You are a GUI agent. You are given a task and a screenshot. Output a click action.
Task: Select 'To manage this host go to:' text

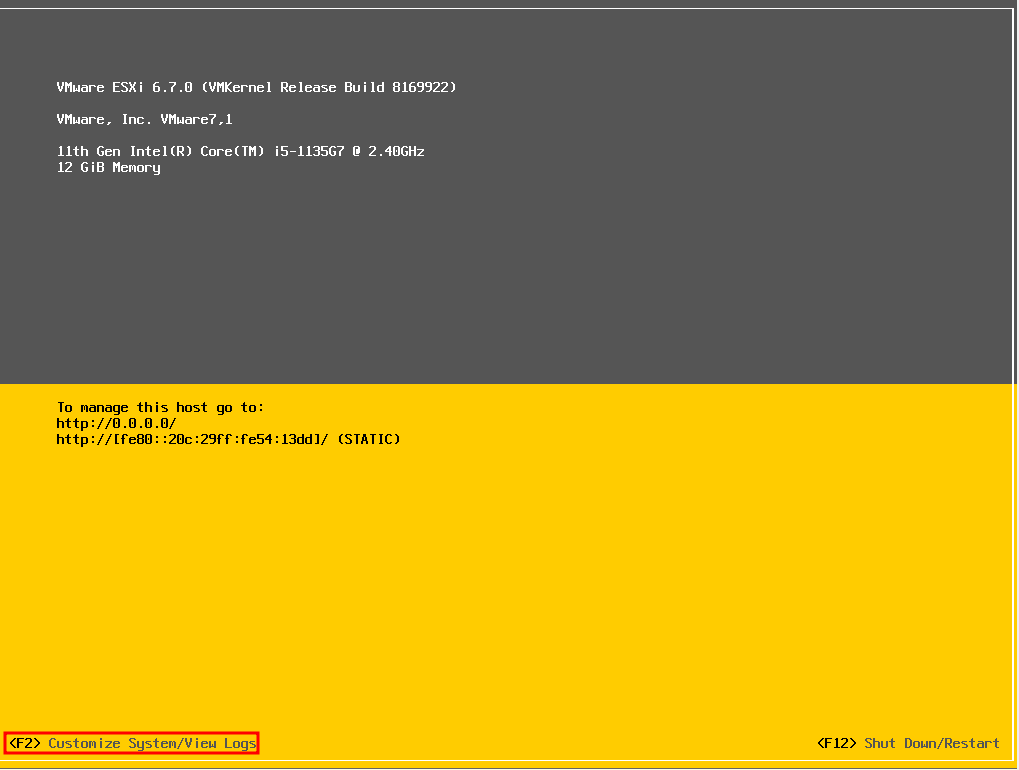click(161, 407)
